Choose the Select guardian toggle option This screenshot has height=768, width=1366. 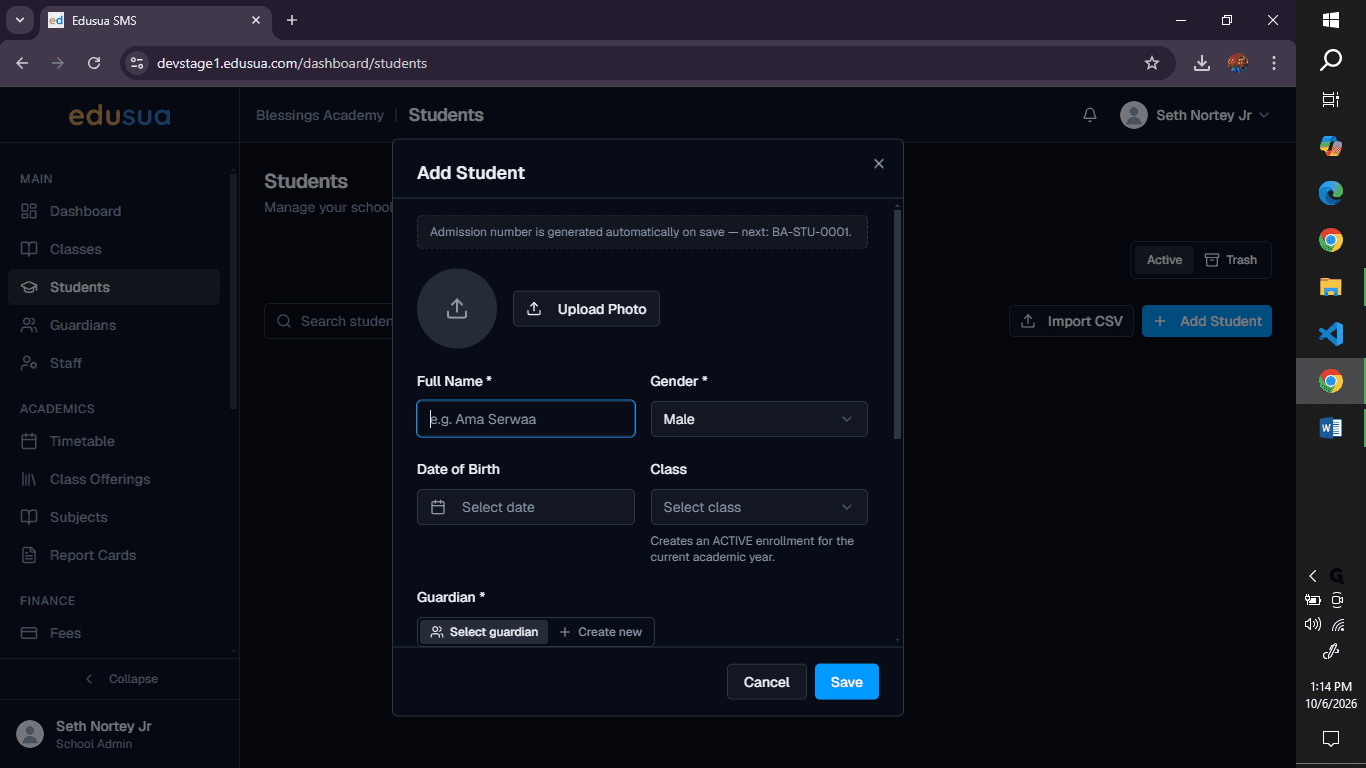tap(484, 632)
